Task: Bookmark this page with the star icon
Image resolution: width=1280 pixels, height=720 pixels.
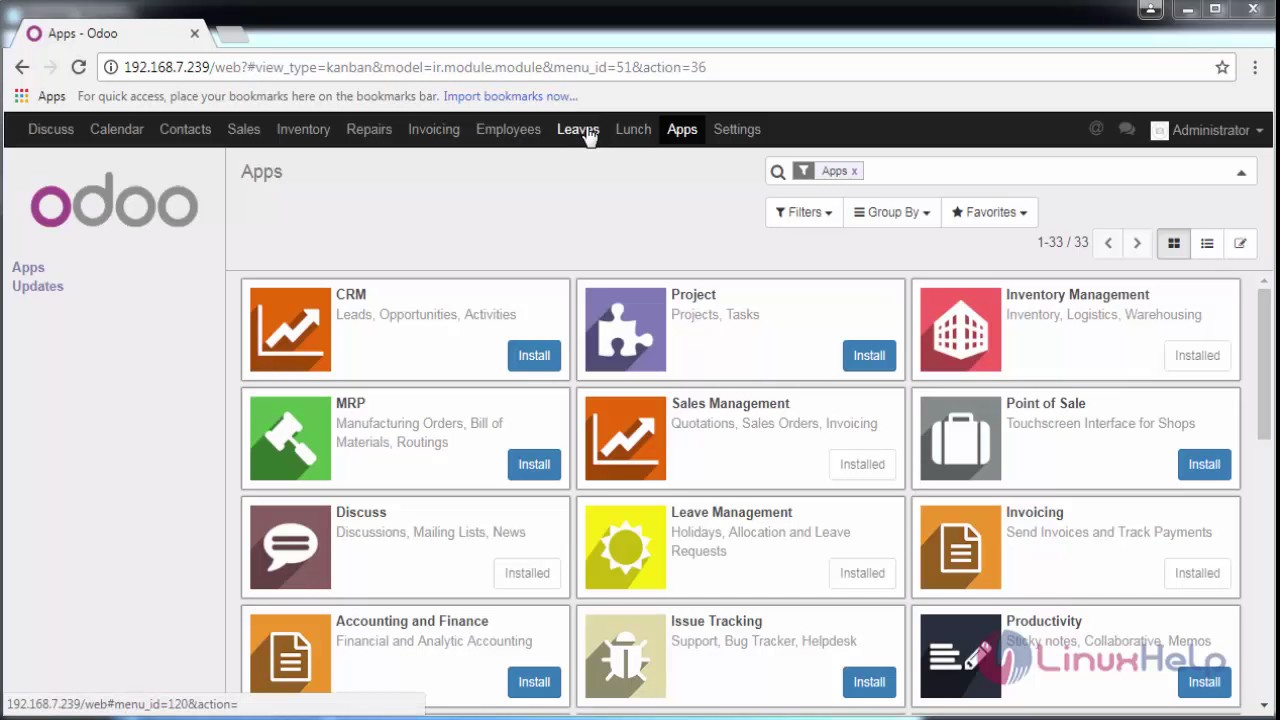Action: point(1222,67)
